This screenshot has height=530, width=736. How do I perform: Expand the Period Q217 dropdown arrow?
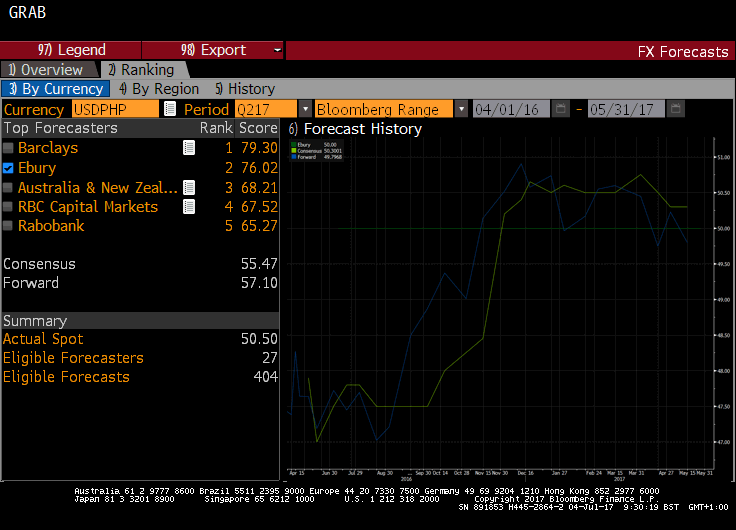(305, 109)
